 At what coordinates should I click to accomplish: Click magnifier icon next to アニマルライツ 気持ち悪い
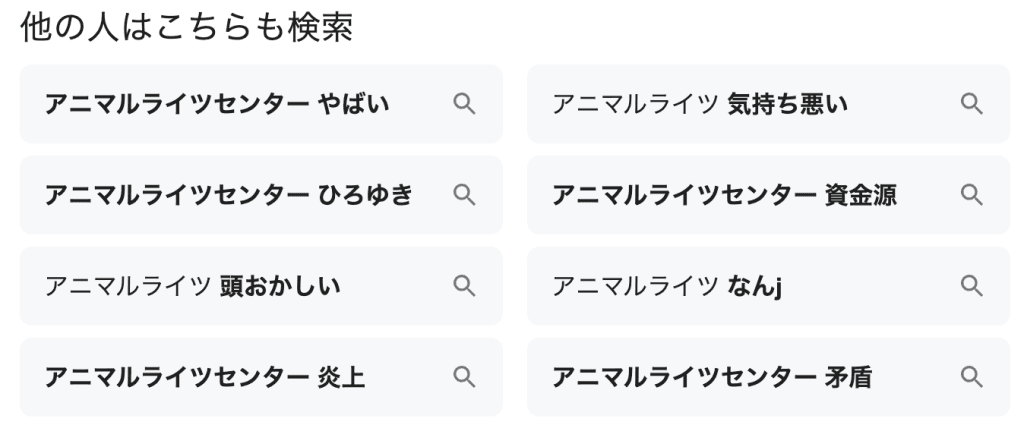(971, 104)
